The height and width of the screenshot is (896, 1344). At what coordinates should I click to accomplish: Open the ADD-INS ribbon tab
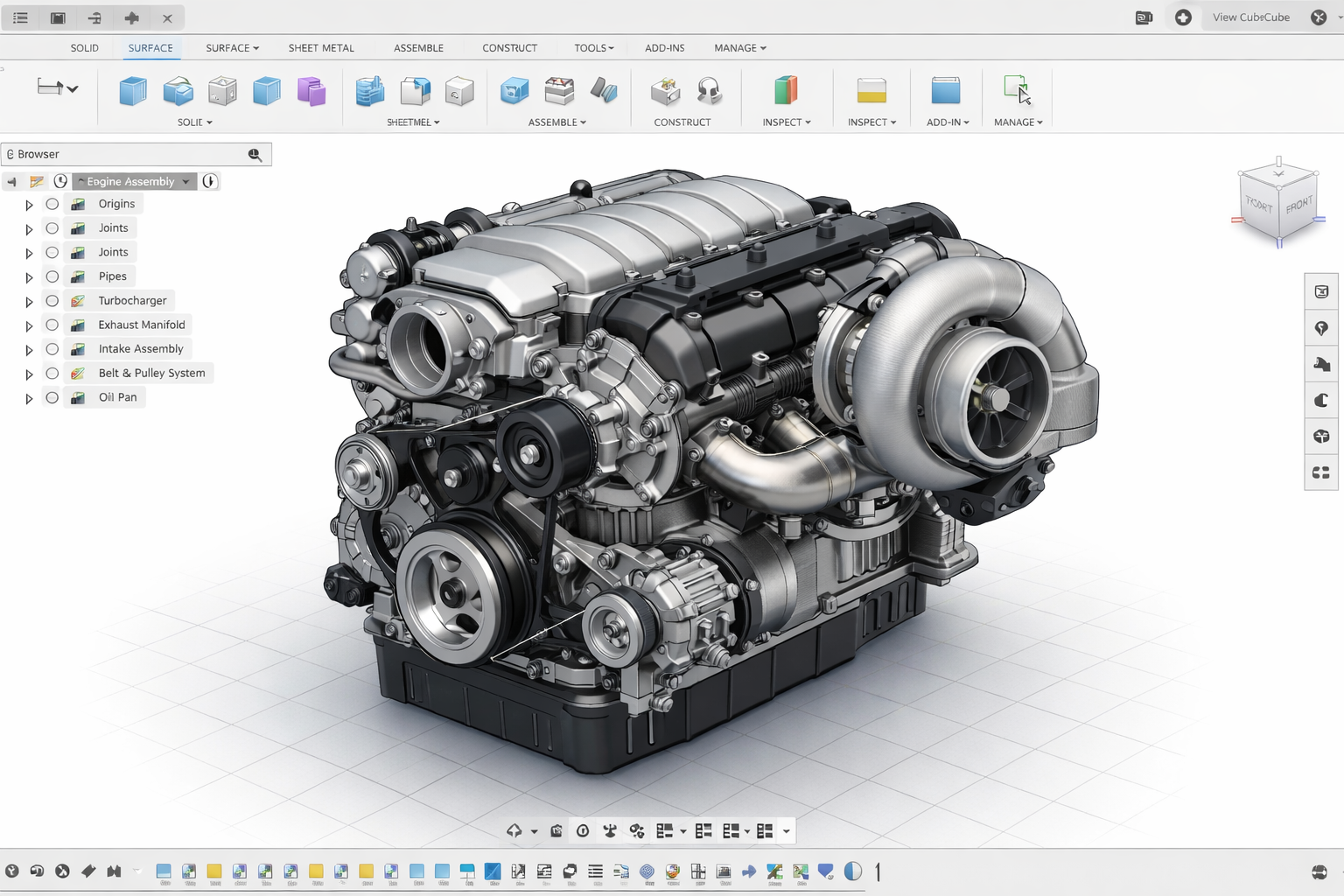click(x=664, y=48)
